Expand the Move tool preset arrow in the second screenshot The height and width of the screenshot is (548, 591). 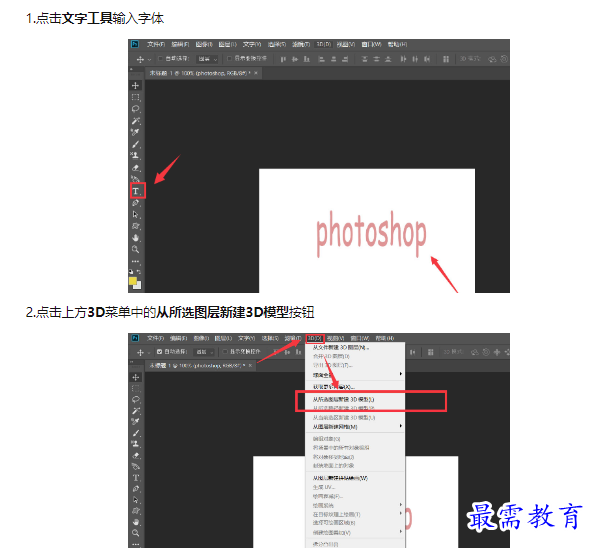tap(149, 352)
